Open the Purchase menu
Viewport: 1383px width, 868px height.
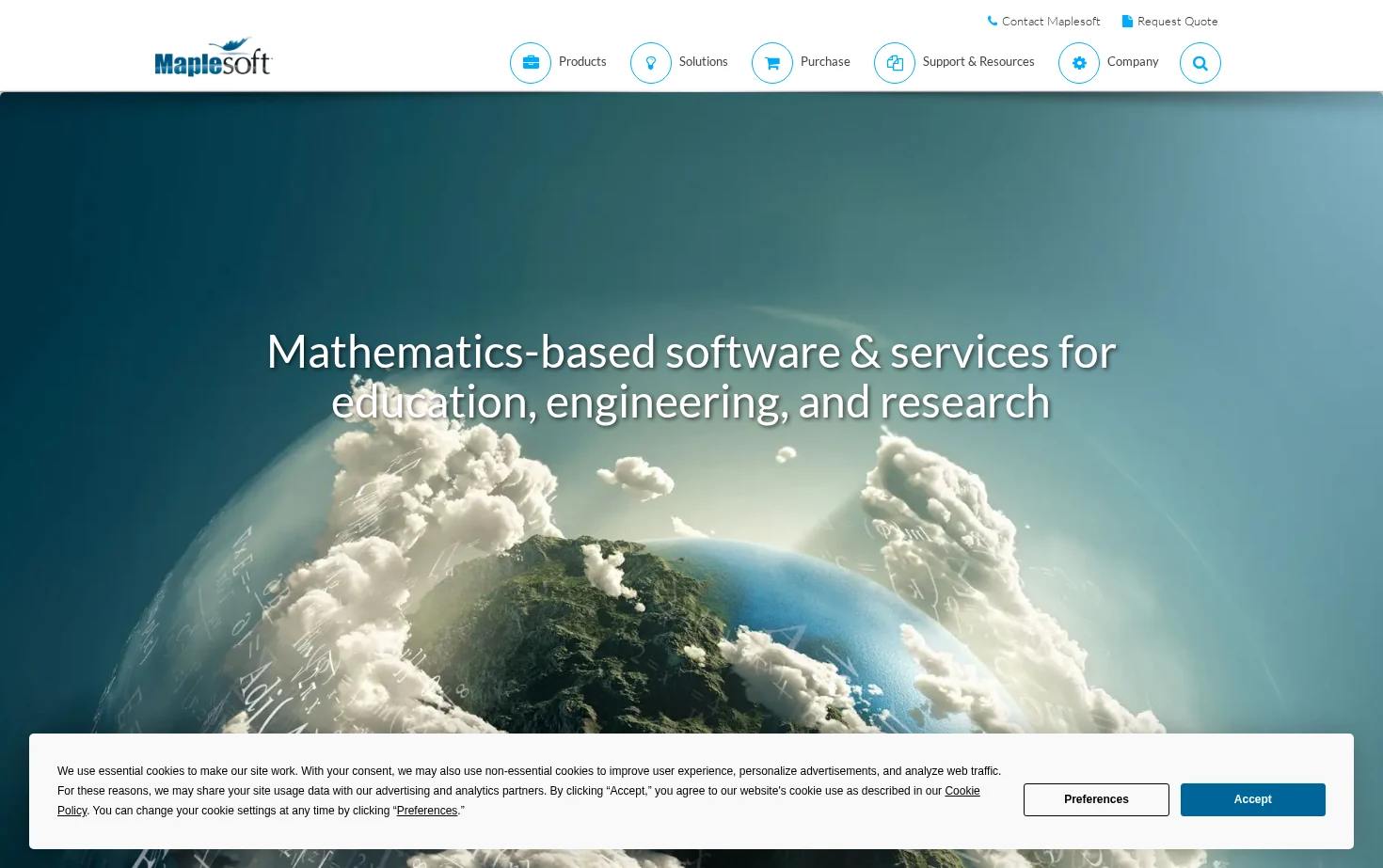point(825,61)
